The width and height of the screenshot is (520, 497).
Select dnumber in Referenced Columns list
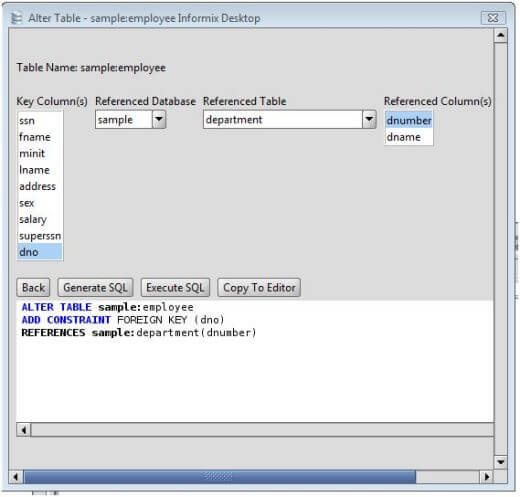tap(409, 120)
